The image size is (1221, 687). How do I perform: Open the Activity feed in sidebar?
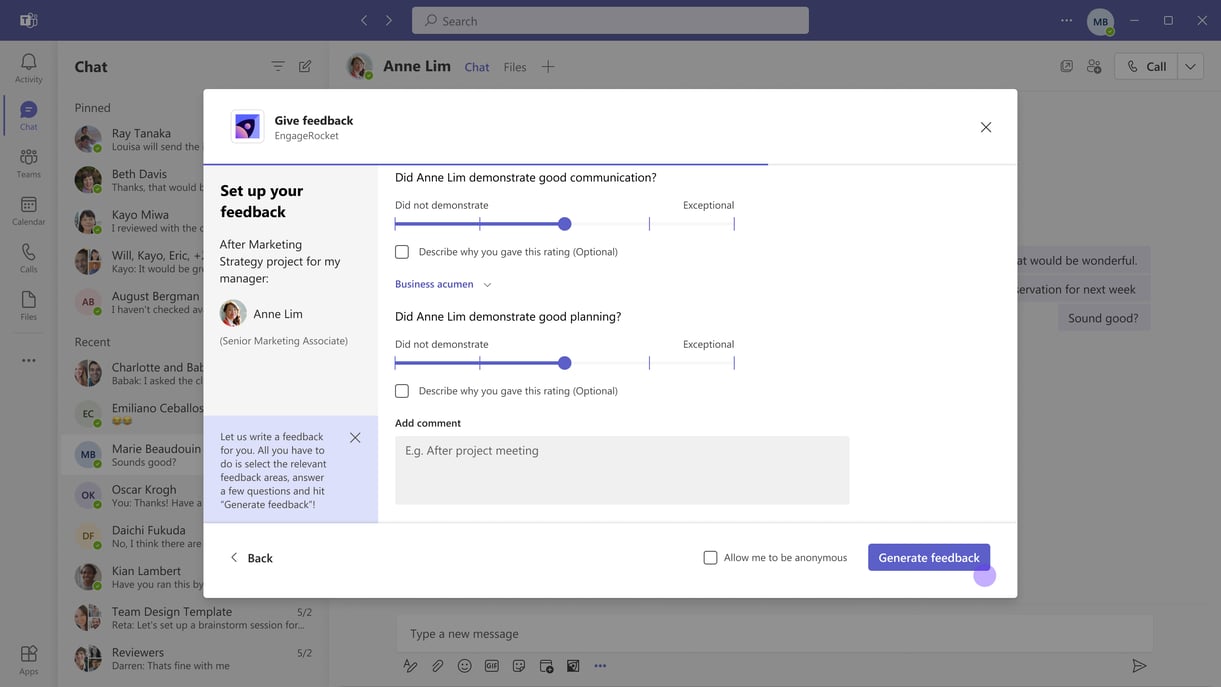click(x=28, y=68)
